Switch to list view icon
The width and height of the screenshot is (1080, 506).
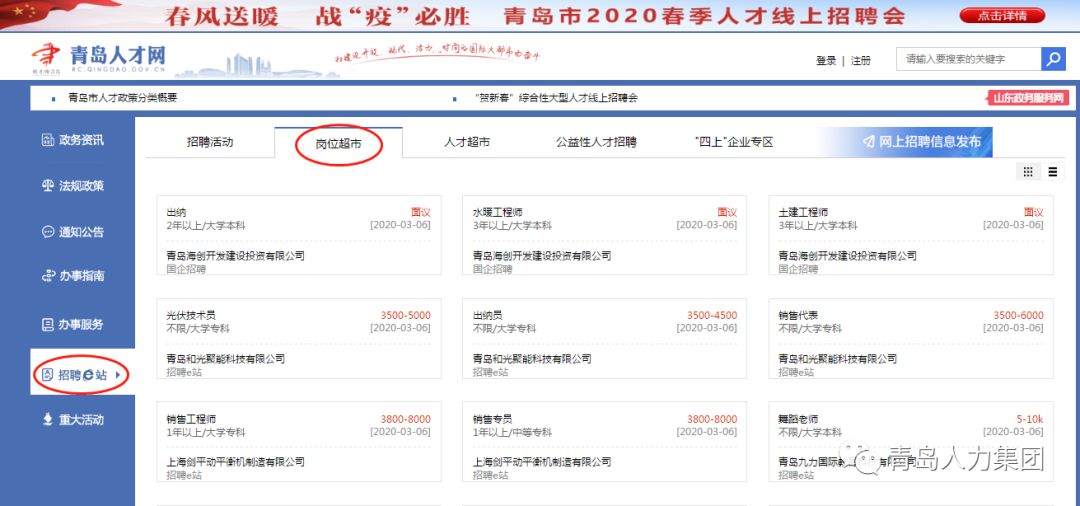click(x=1052, y=172)
